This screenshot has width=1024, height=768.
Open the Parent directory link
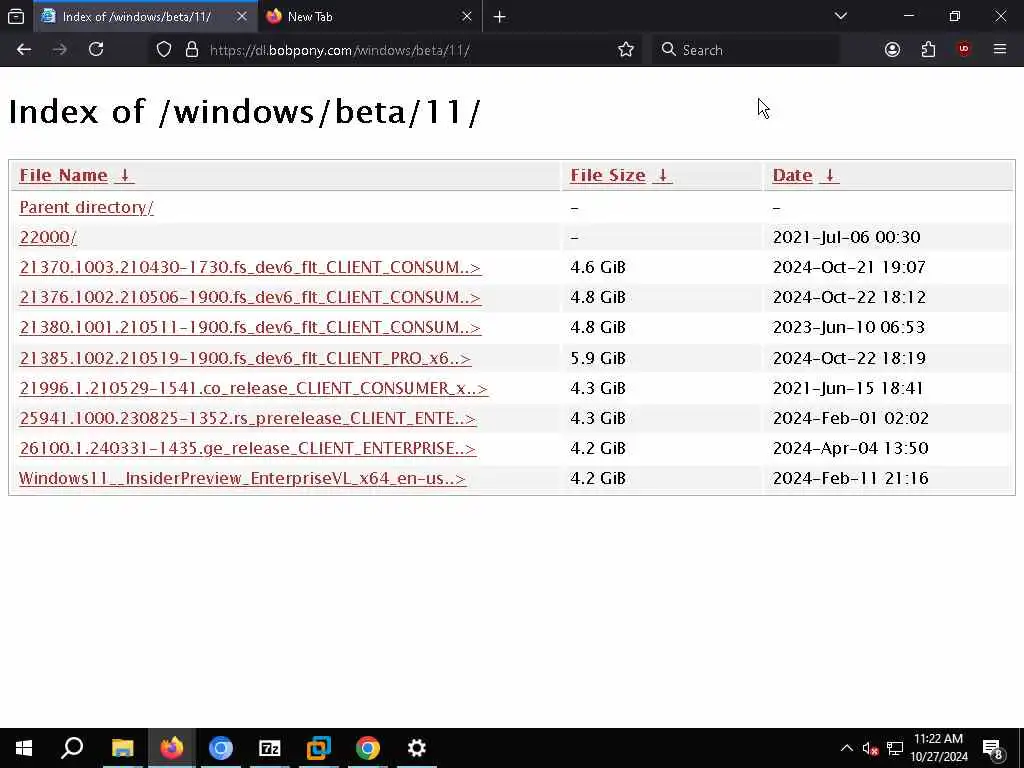point(86,207)
